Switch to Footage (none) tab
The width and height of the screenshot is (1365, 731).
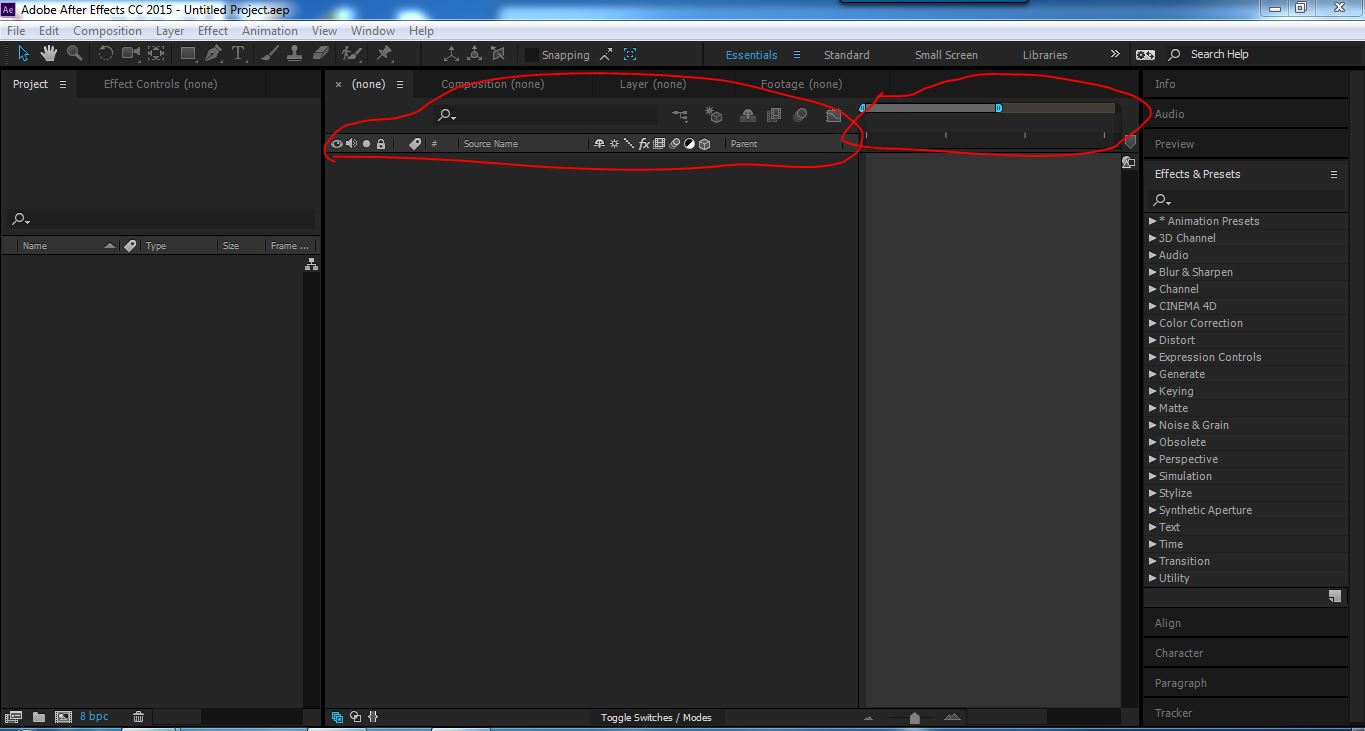pyautogui.click(x=801, y=84)
